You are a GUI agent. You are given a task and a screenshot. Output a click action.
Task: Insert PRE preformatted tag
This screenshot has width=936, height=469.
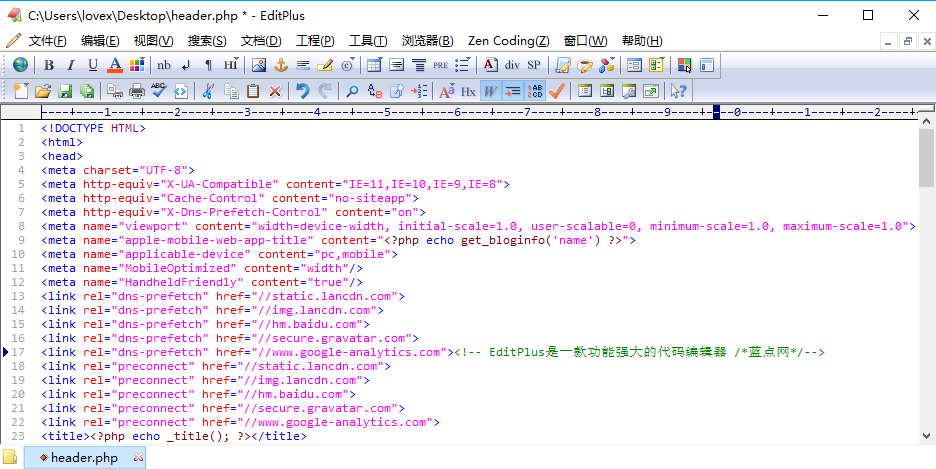(441, 64)
